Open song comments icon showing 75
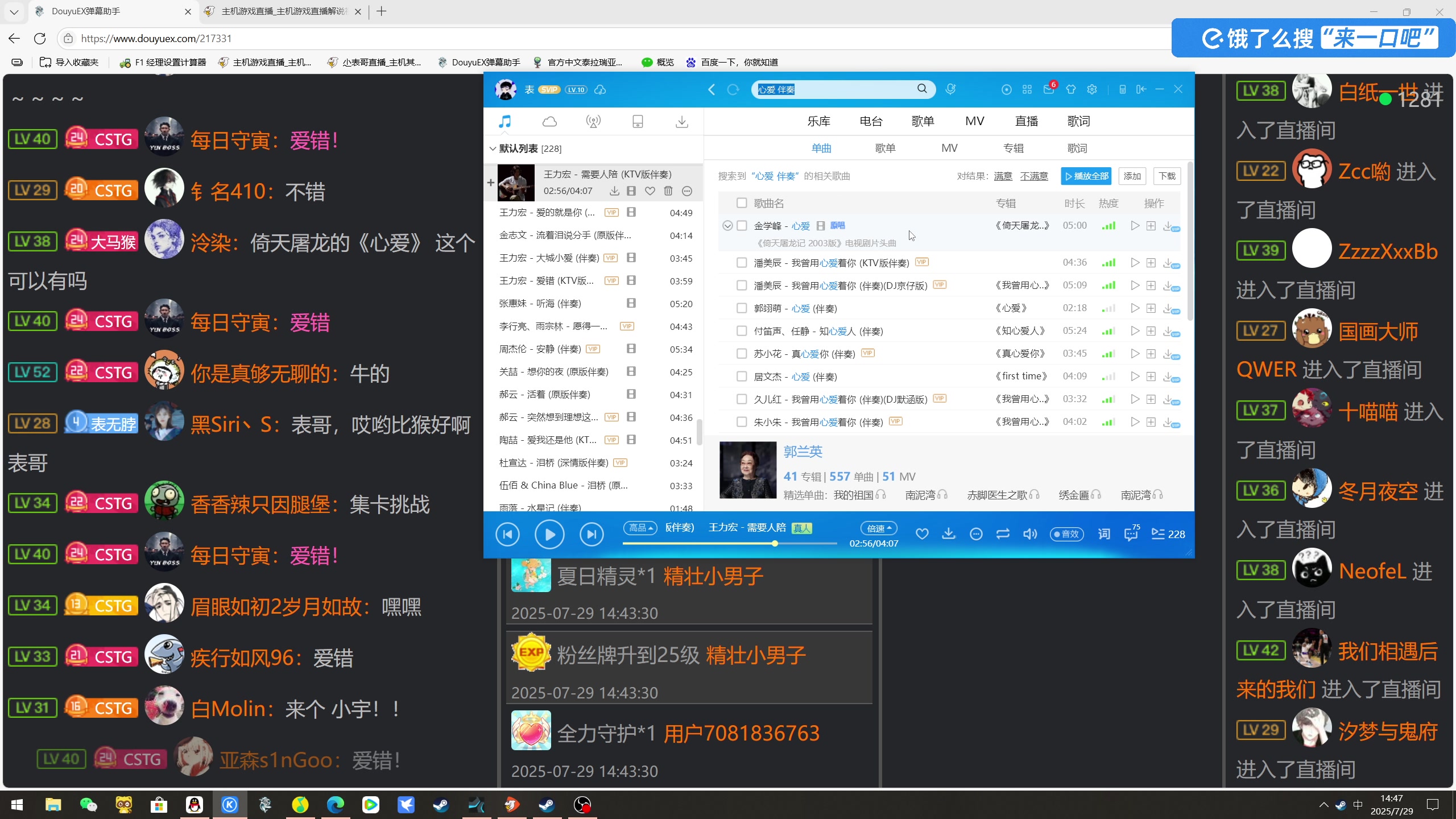 1132,533
